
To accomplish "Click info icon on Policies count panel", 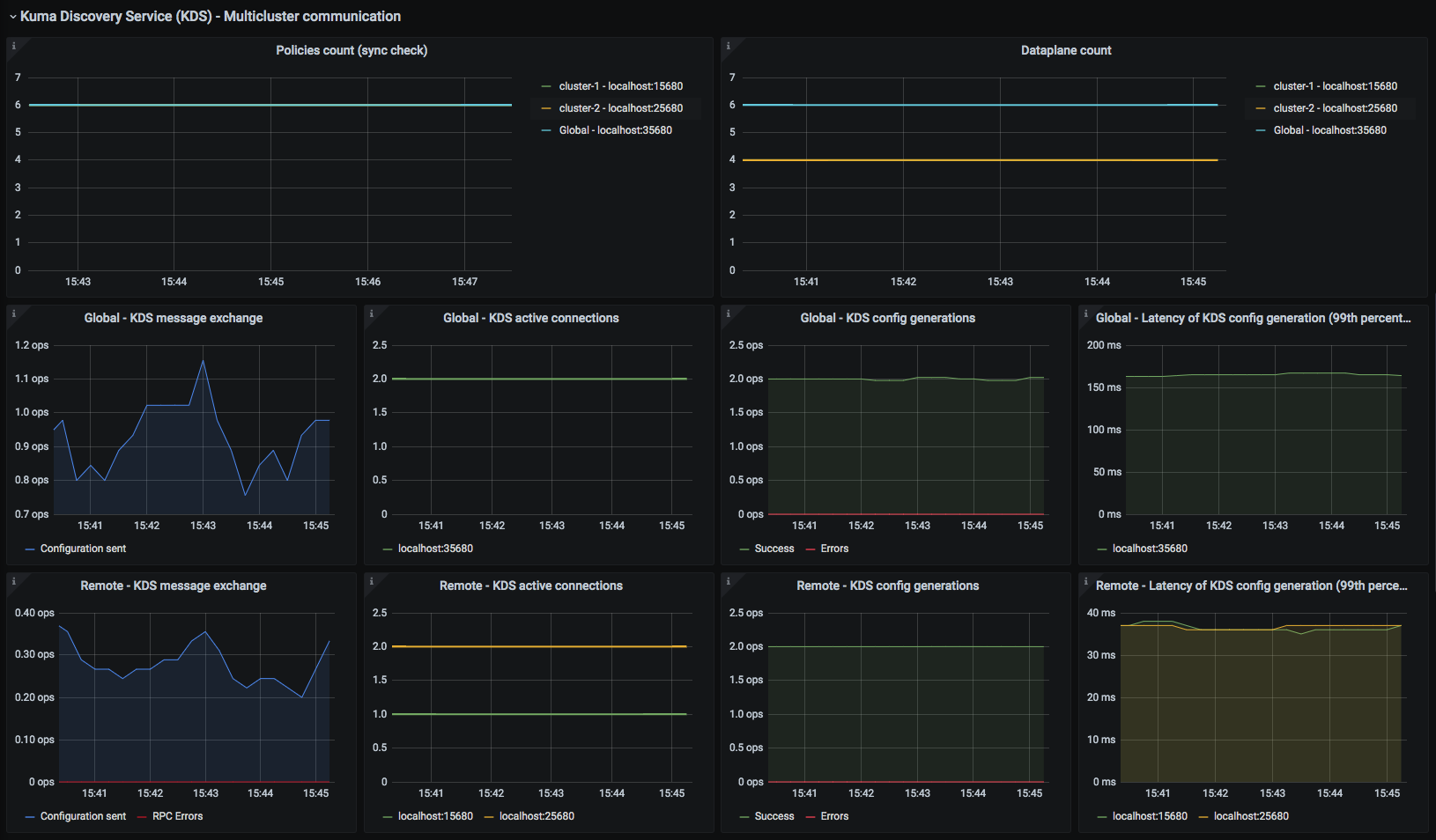I will (13, 46).
